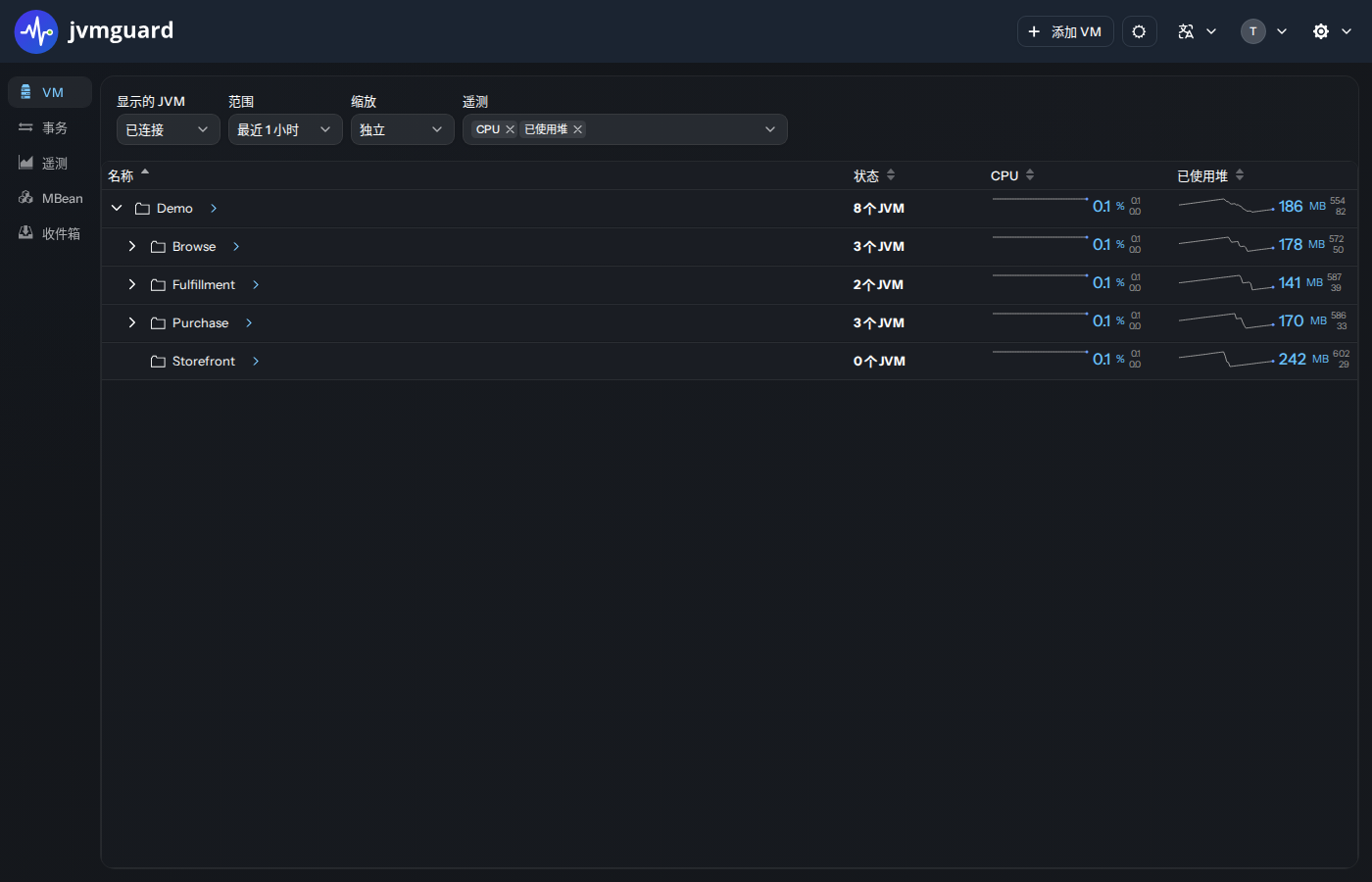This screenshot has width=1372, height=882.
Task: Click the Storefront folder icon
Action: [158, 362]
